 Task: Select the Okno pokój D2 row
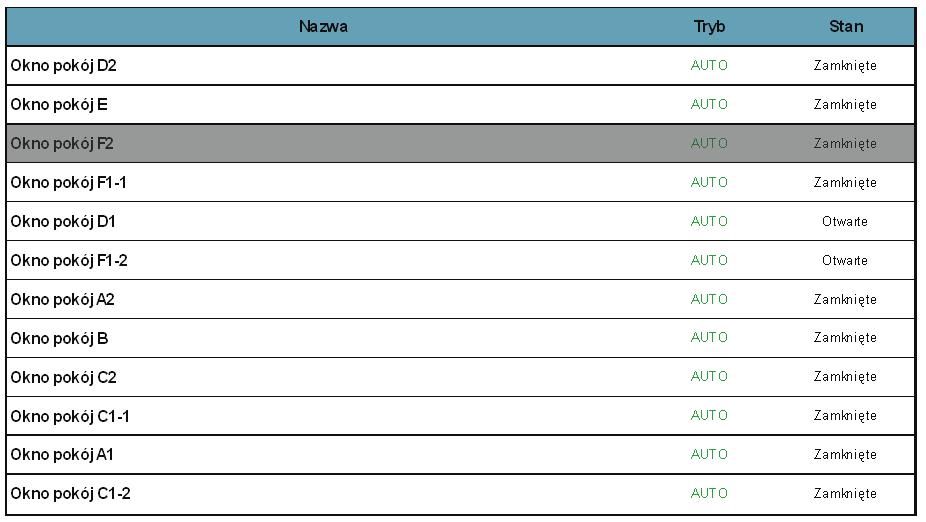click(x=461, y=66)
